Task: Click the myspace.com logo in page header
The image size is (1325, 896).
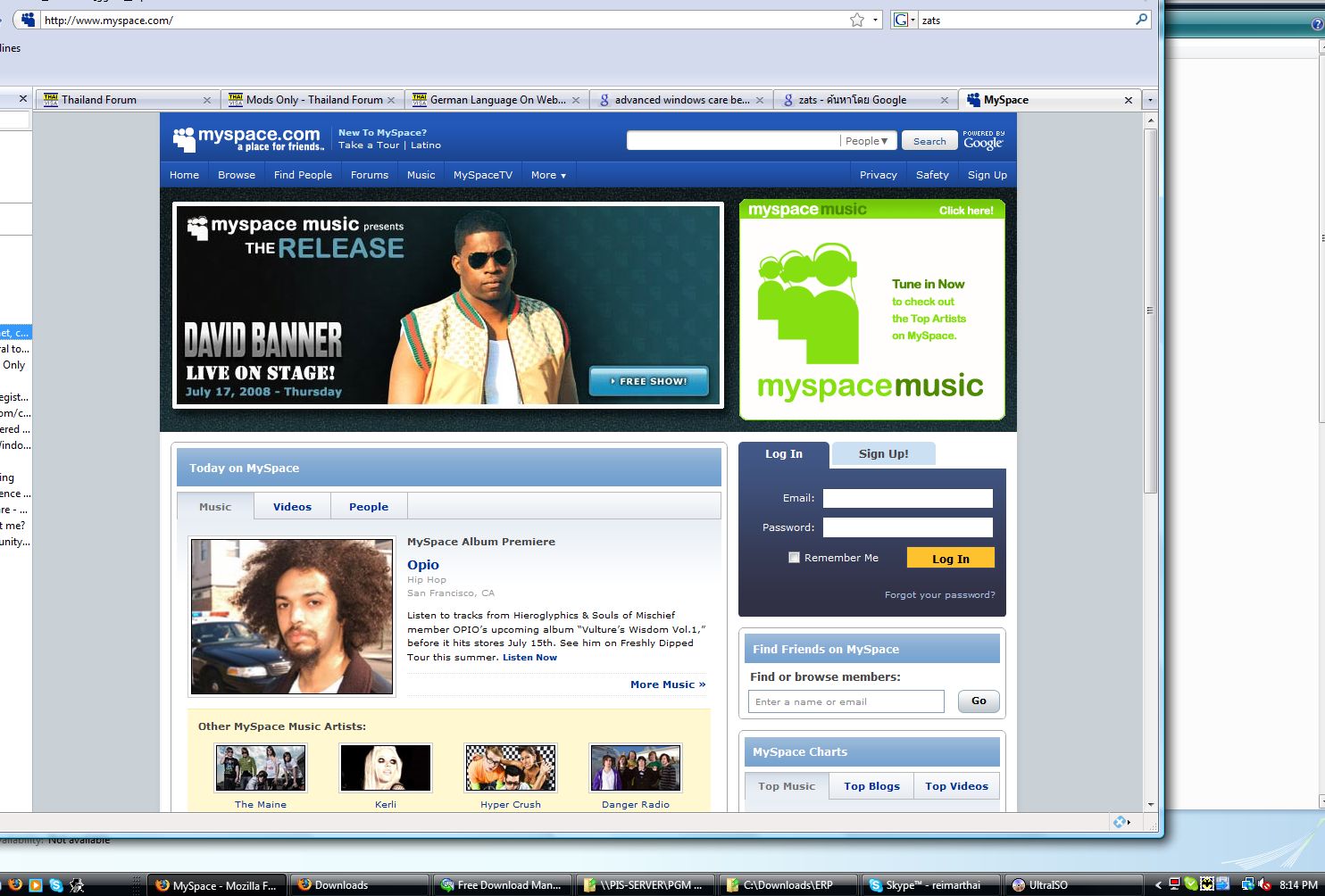Action: tap(247, 139)
